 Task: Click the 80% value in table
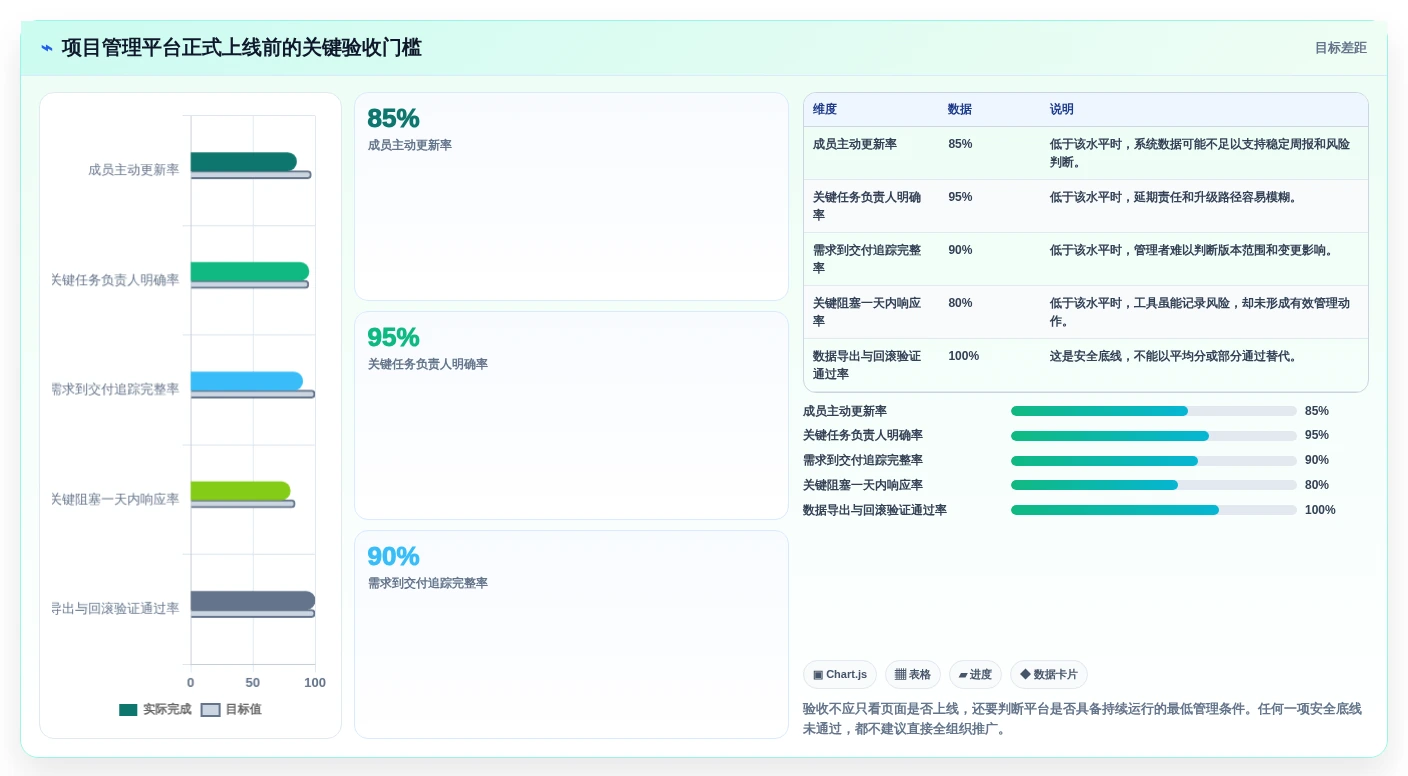[960, 303]
